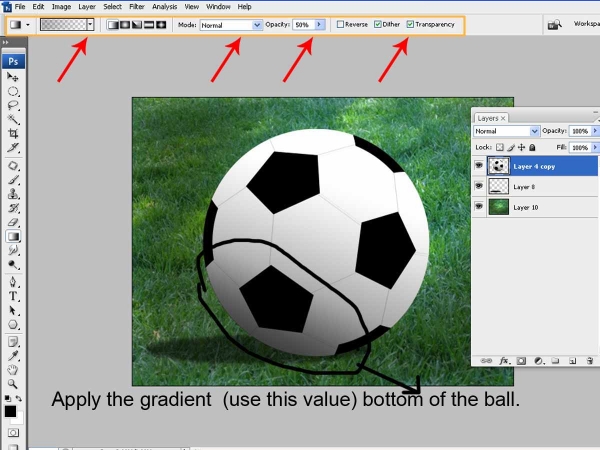
Task: Hide Layer 10 visibility eye
Action: point(479,207)
